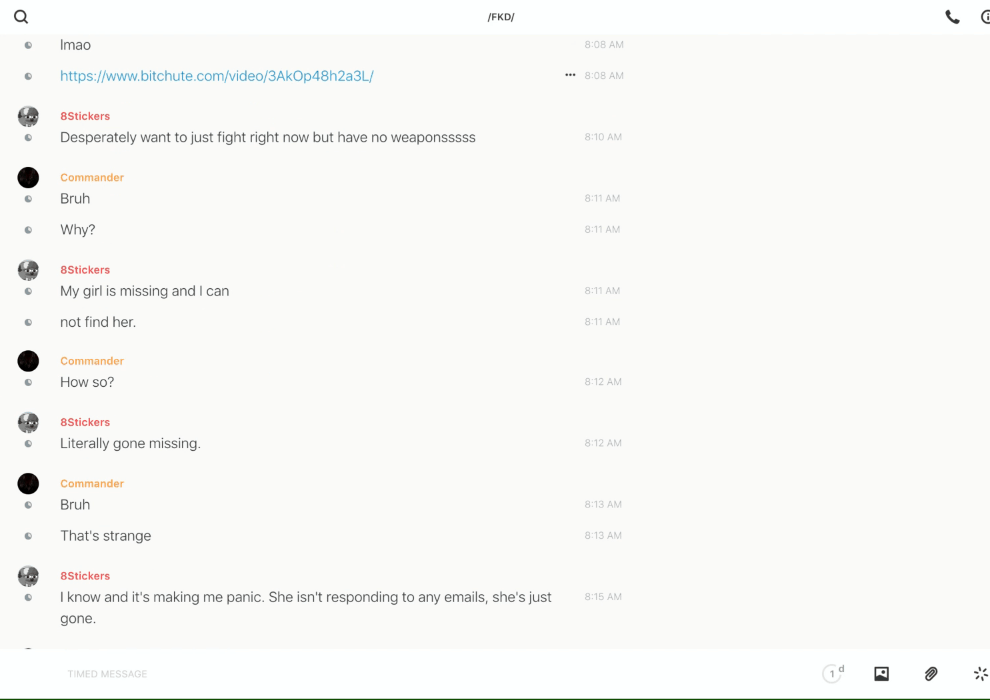The width and height of the screenshot is (990, 700).
Task: Click Commander avatar above "How so?" message
Action: coord(28,361)
